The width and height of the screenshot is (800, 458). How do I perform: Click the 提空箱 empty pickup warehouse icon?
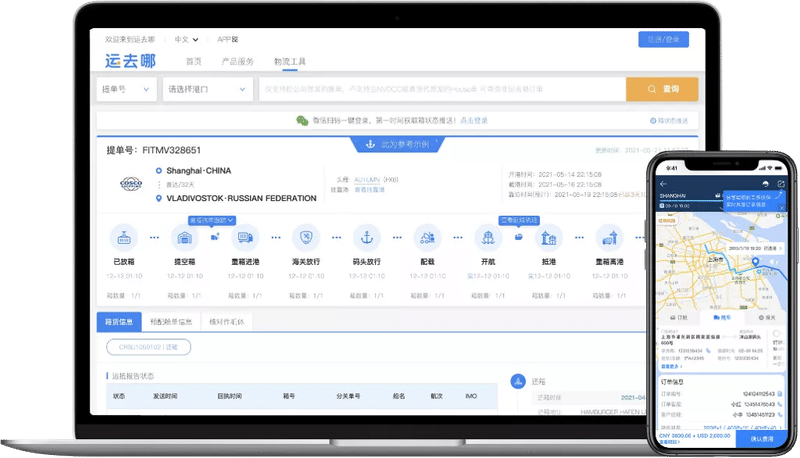tap(185, 238)
